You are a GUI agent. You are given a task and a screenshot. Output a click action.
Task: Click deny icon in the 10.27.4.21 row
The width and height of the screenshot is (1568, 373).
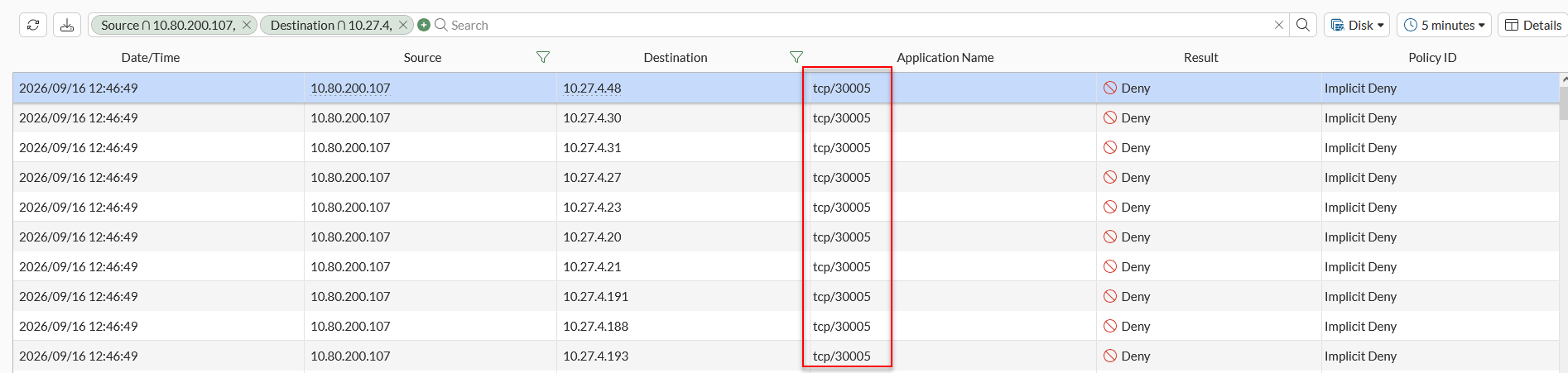[1110, 266]
